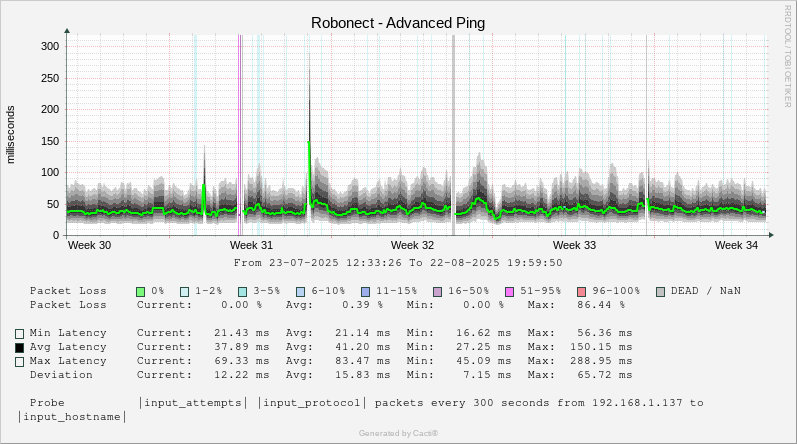Screen dimensions: 797x444
Task: Click the Deviation row label
Action: pyautogui.click(x=61, y=375)
